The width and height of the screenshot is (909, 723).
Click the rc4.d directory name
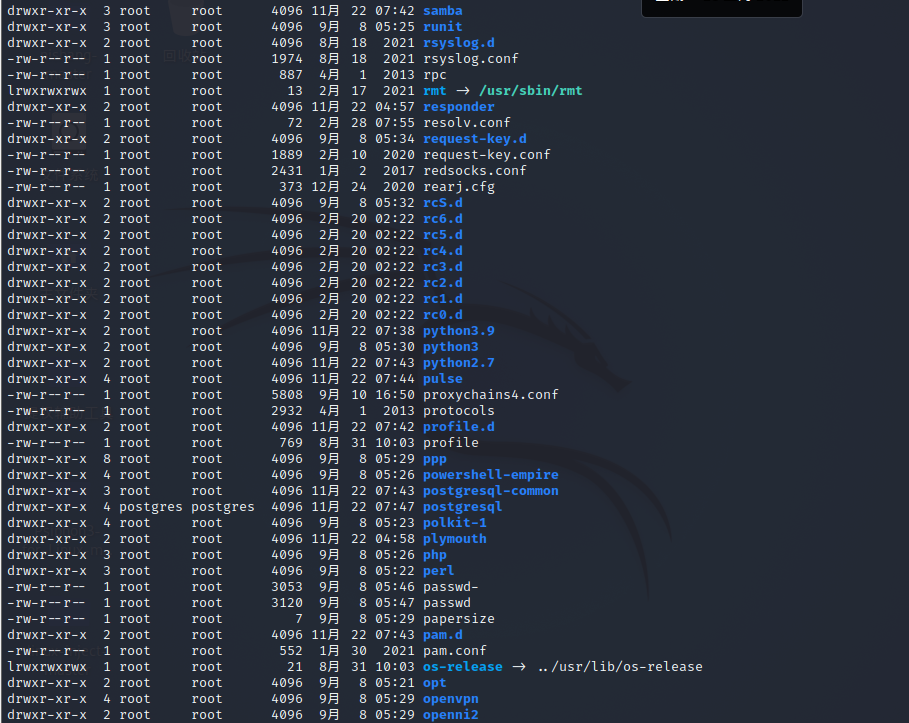pyautogui.click(x=442, y=251)
